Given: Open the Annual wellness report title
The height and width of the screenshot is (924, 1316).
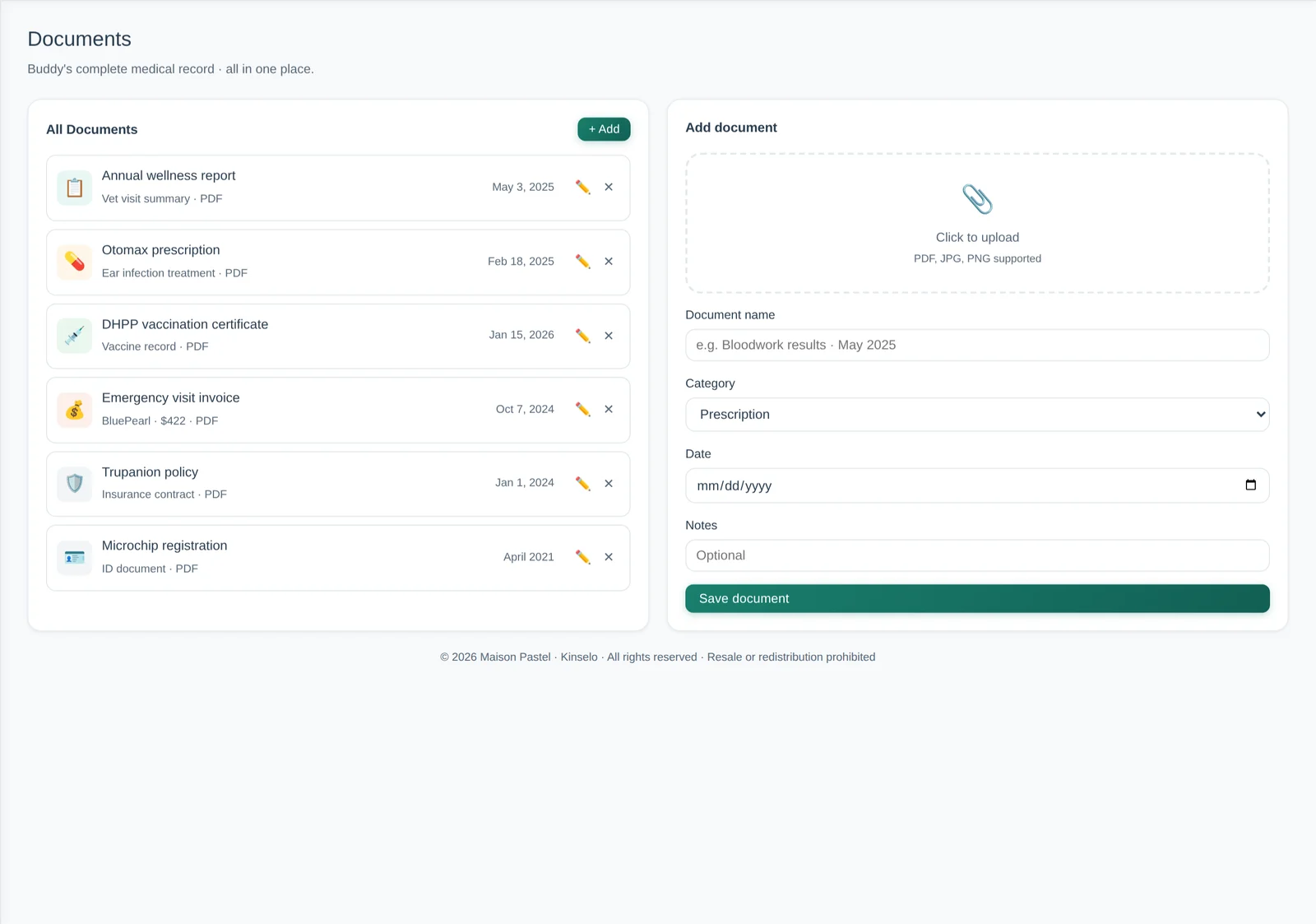Looking at the screenshot, I should 169,176.
